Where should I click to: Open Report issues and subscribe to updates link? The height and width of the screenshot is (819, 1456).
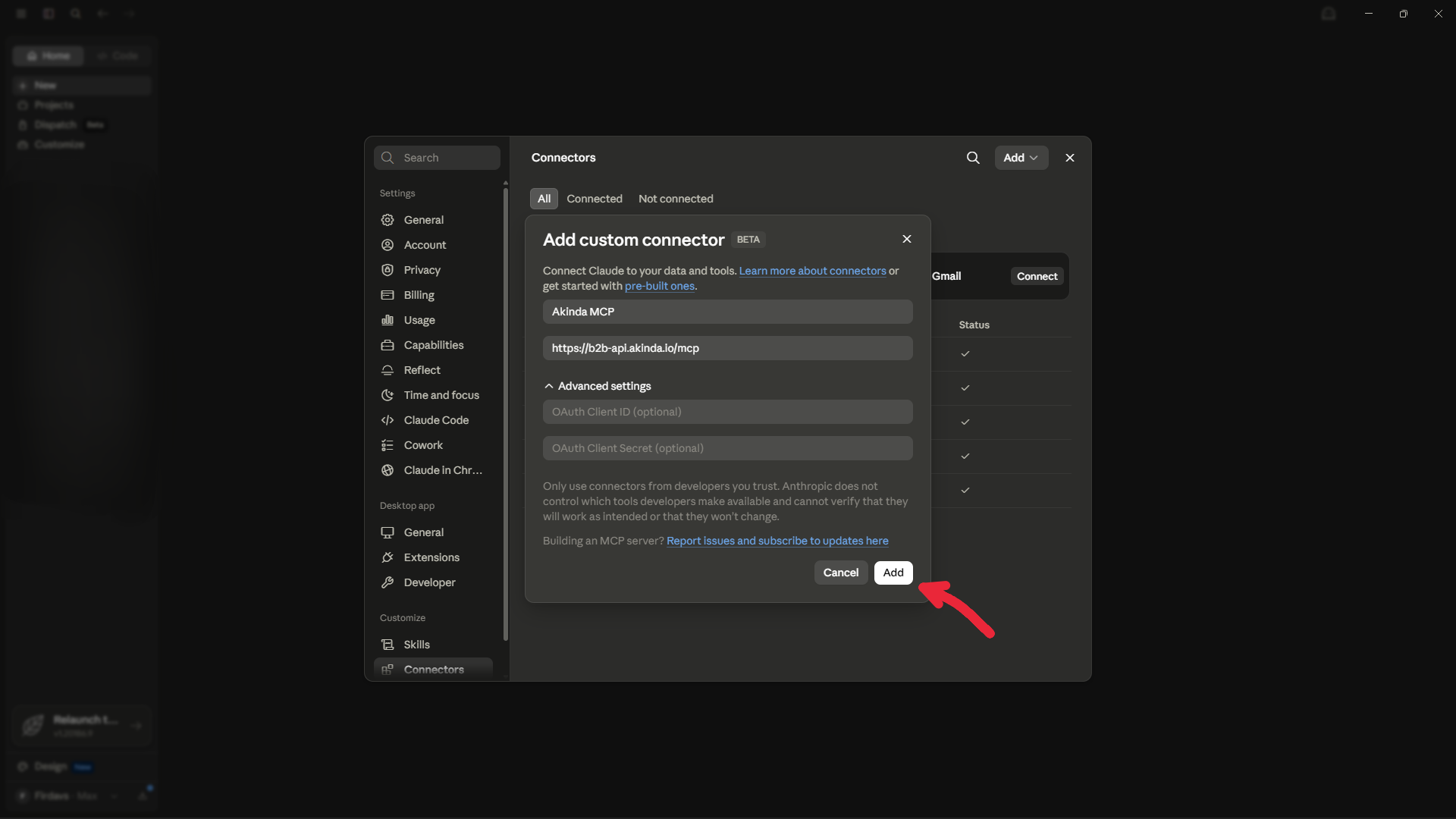[777, 541]
